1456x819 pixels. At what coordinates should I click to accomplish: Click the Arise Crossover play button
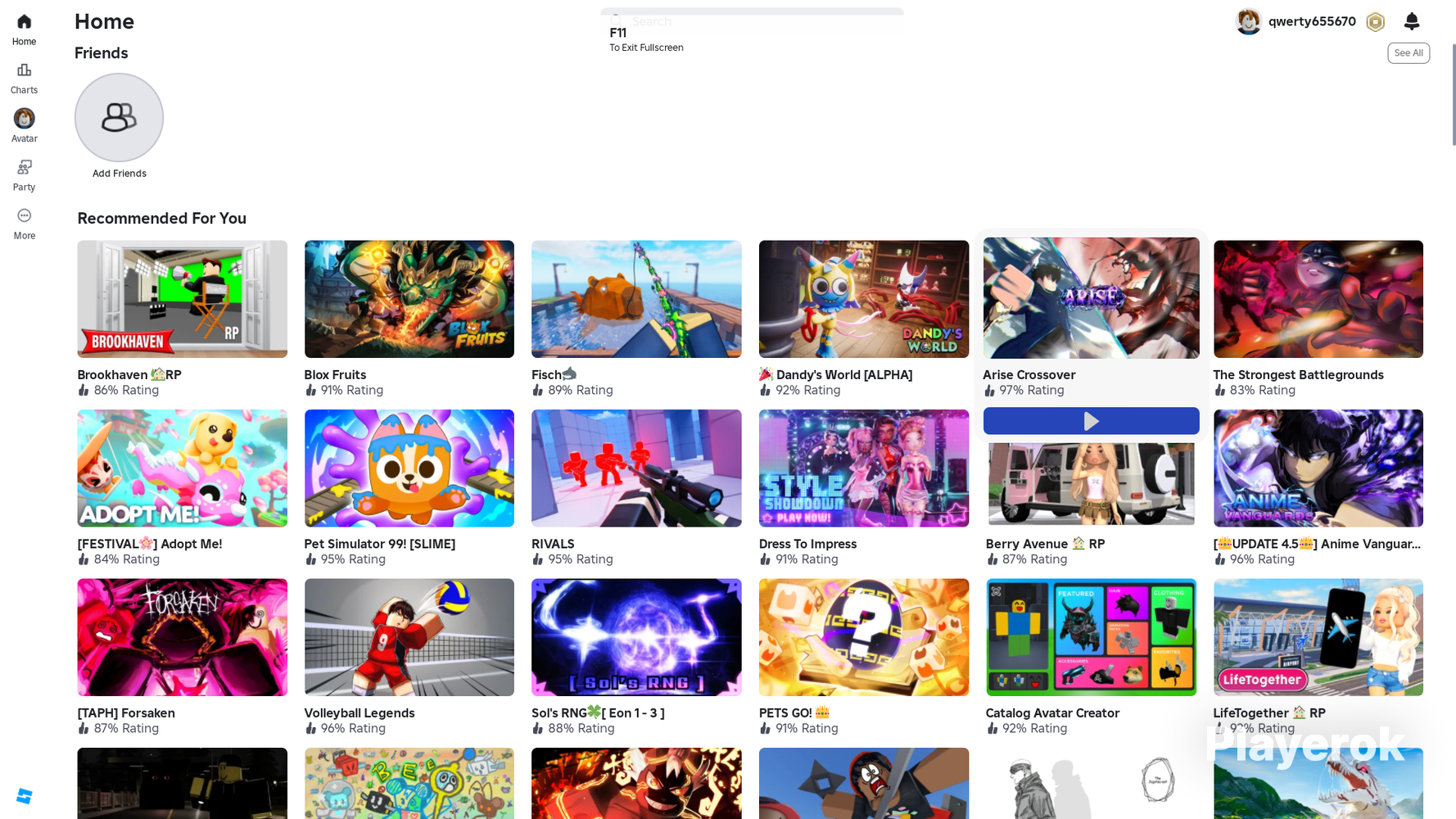[x=1091, y=421]
